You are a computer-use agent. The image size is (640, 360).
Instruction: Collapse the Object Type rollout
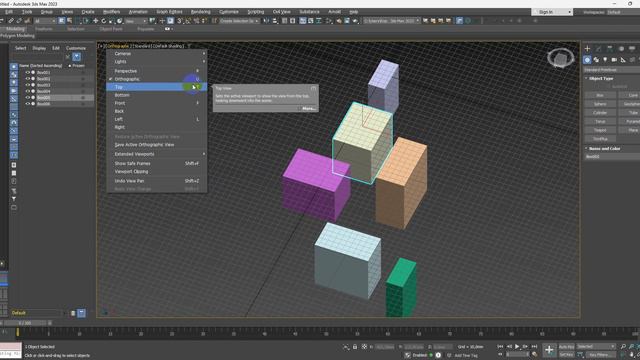600,78
